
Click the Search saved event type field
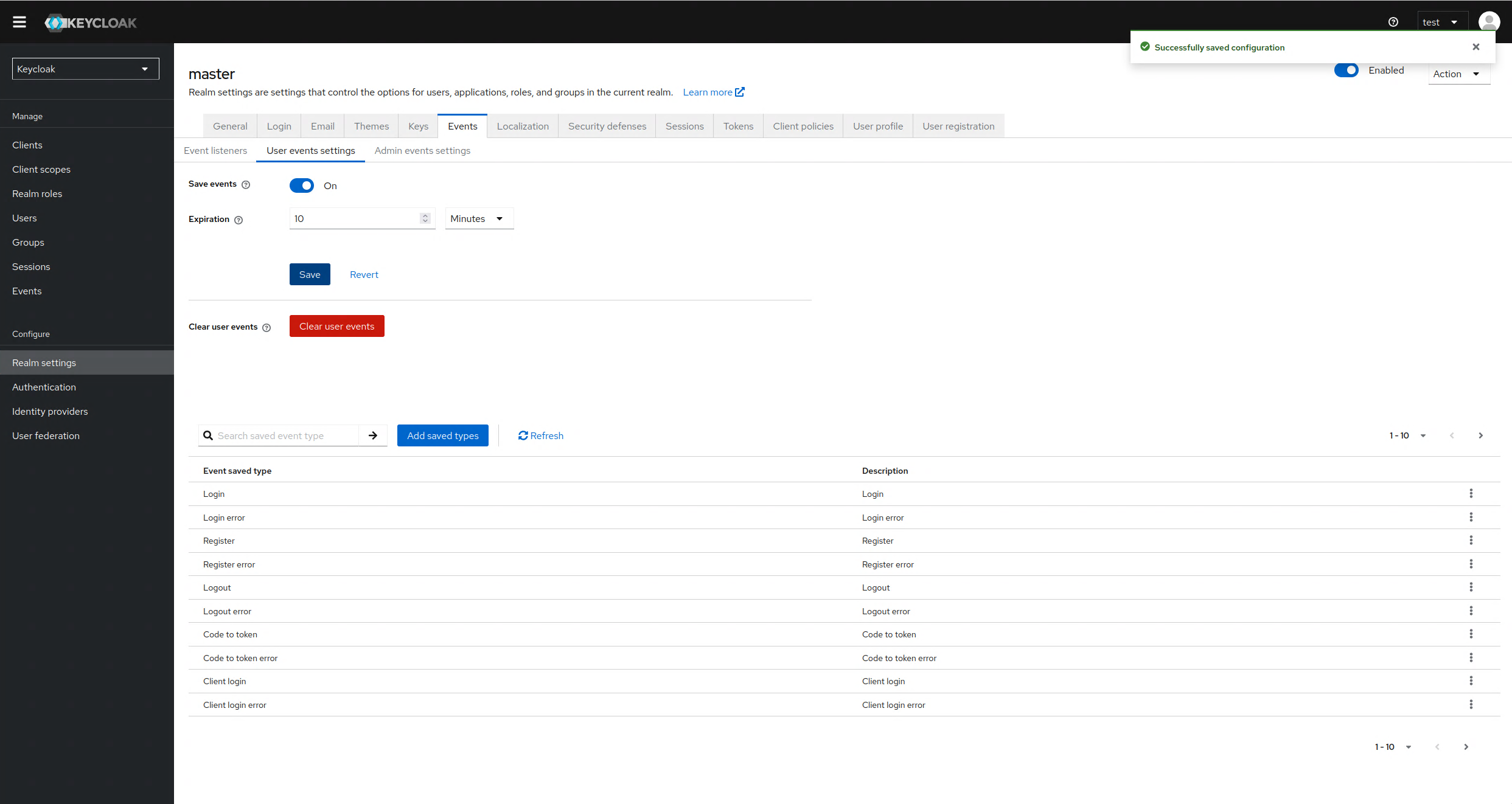(x=285, y=435)
